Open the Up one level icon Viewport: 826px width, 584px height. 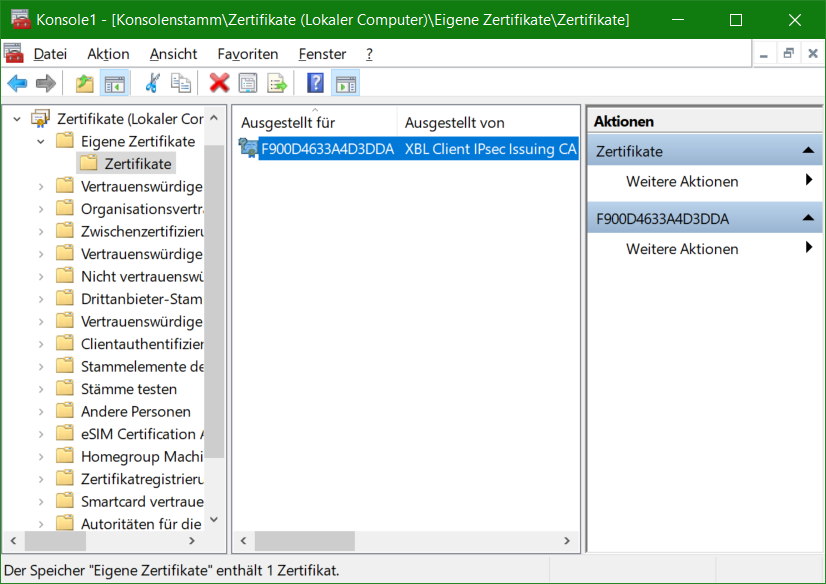point(85,83)
